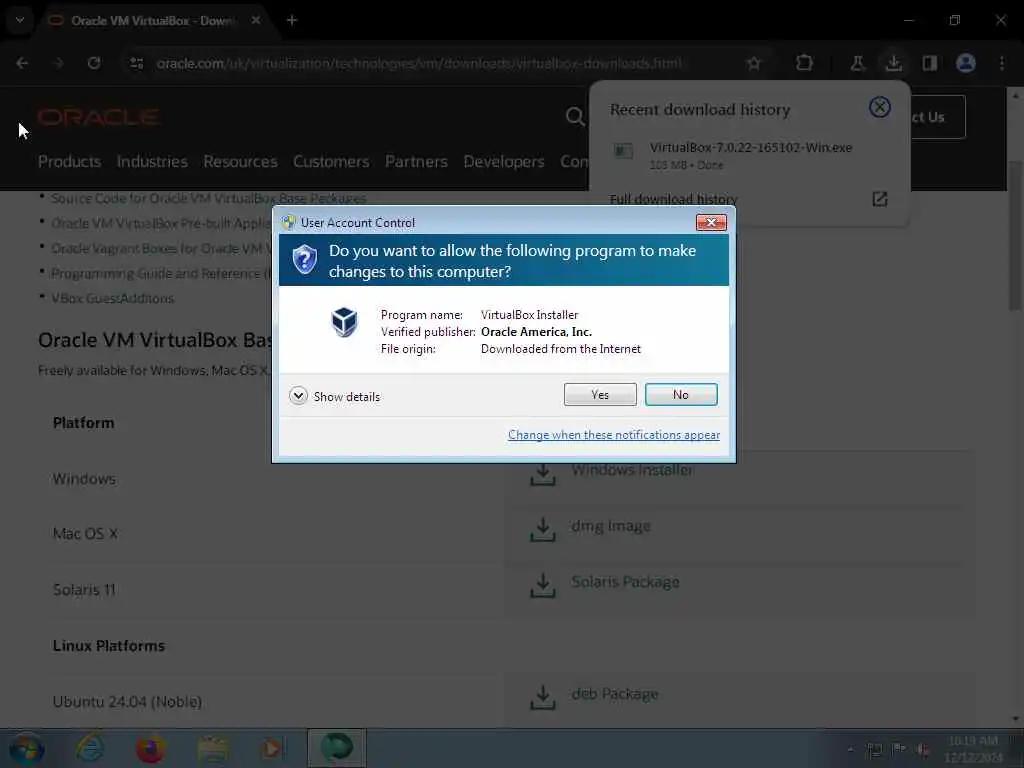Screen dimensions: 1024x768
Task: Click No in User Account Control dialog
Action: [x=680, y=394]
